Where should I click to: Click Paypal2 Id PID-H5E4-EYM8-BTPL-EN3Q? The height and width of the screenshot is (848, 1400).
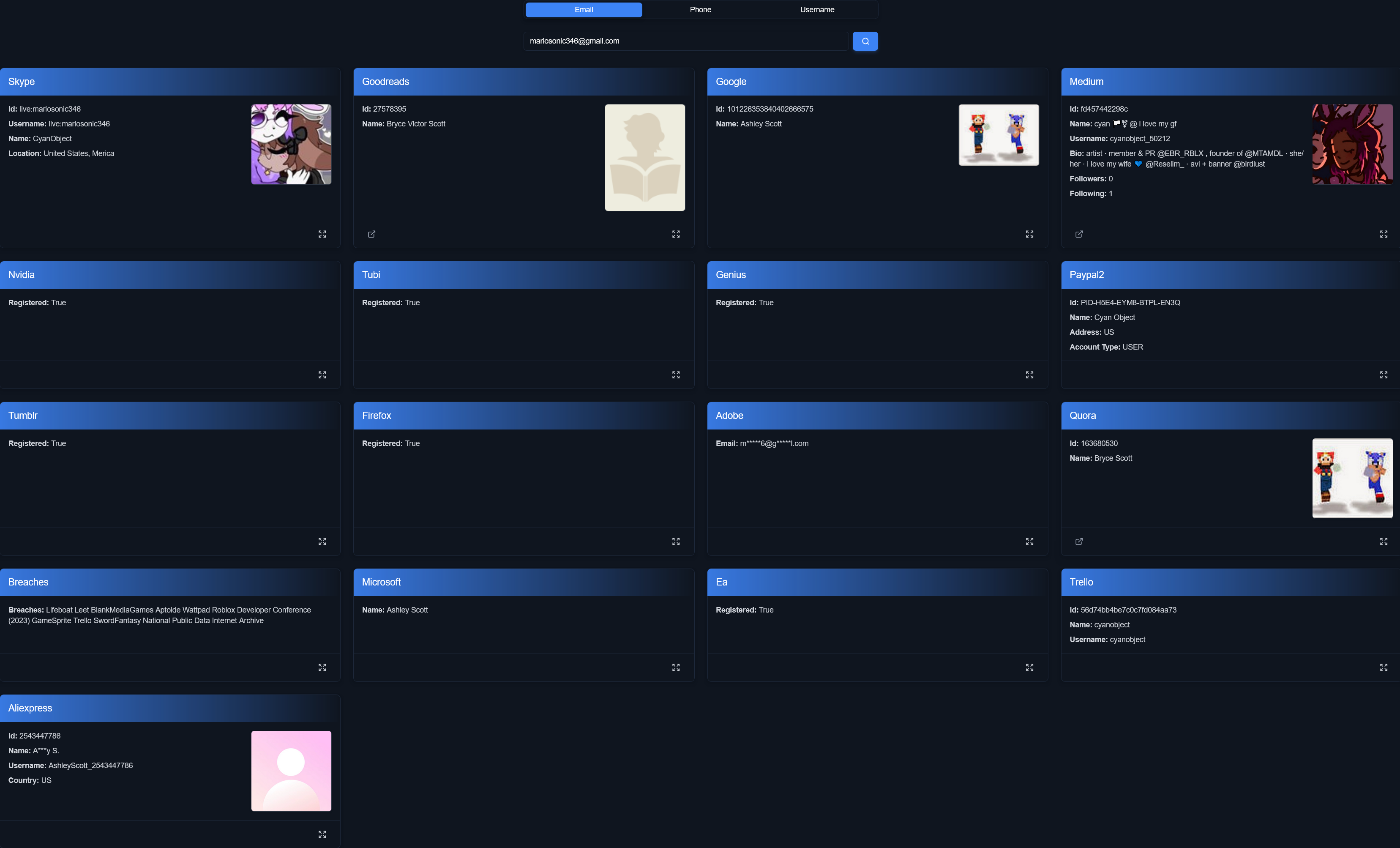click(x=1124, y=303)
